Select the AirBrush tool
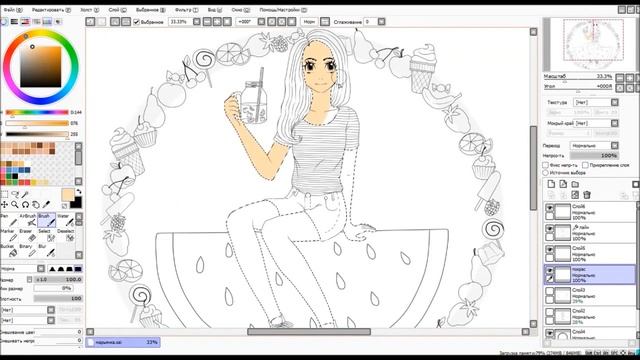Image resolution: width=640 pixels, height=360 pixels. (28, 220)
